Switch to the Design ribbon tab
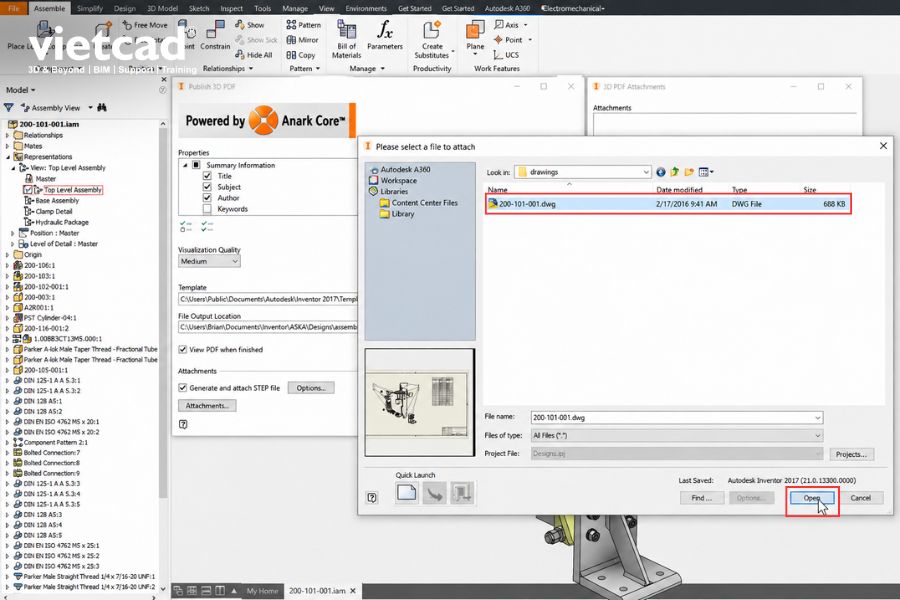The image size is (900, 600). (x=125, y=8)
